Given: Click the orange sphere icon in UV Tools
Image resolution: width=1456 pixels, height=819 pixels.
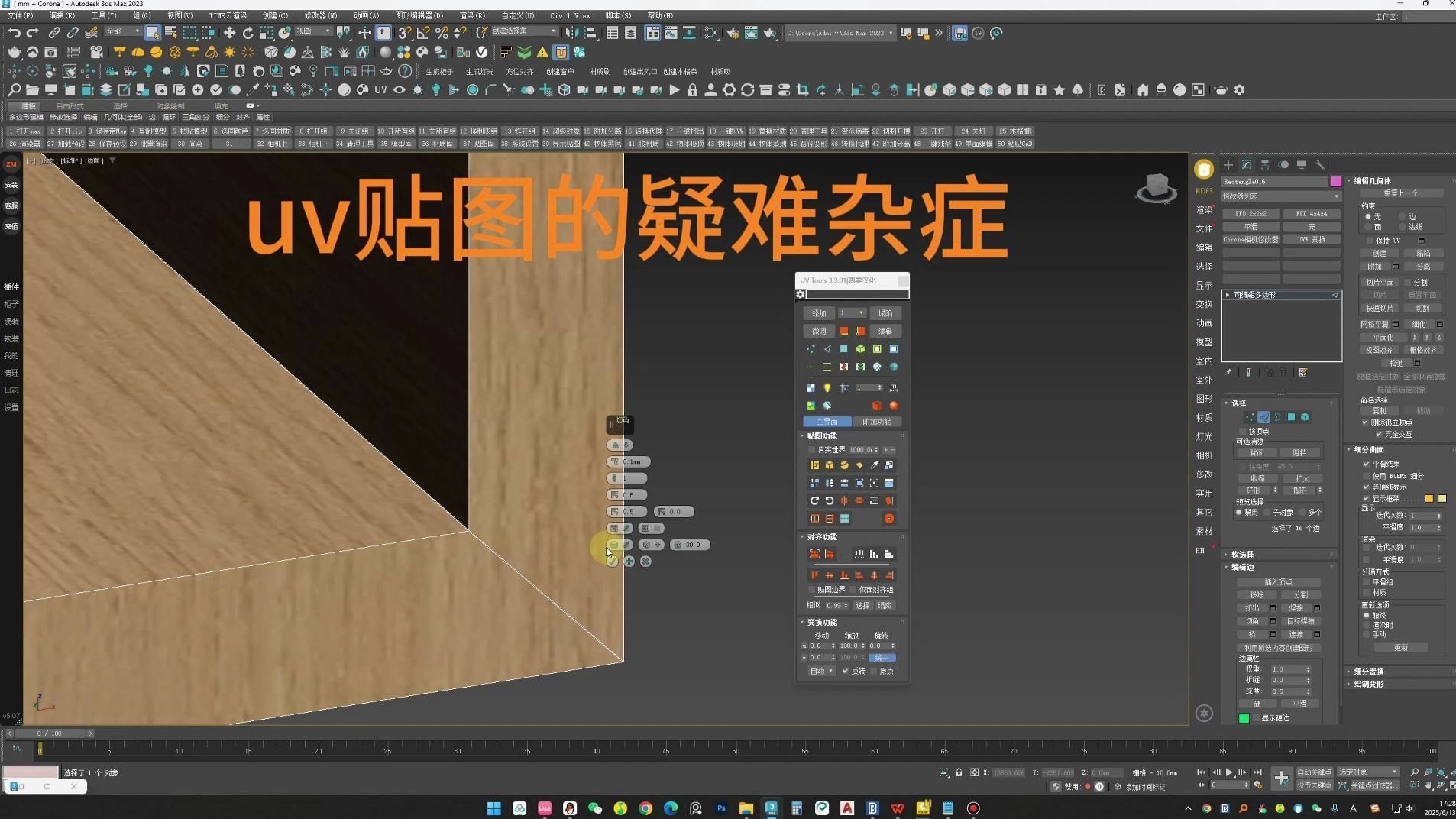Looking at the screenshot, I should [x=893, y=406].
